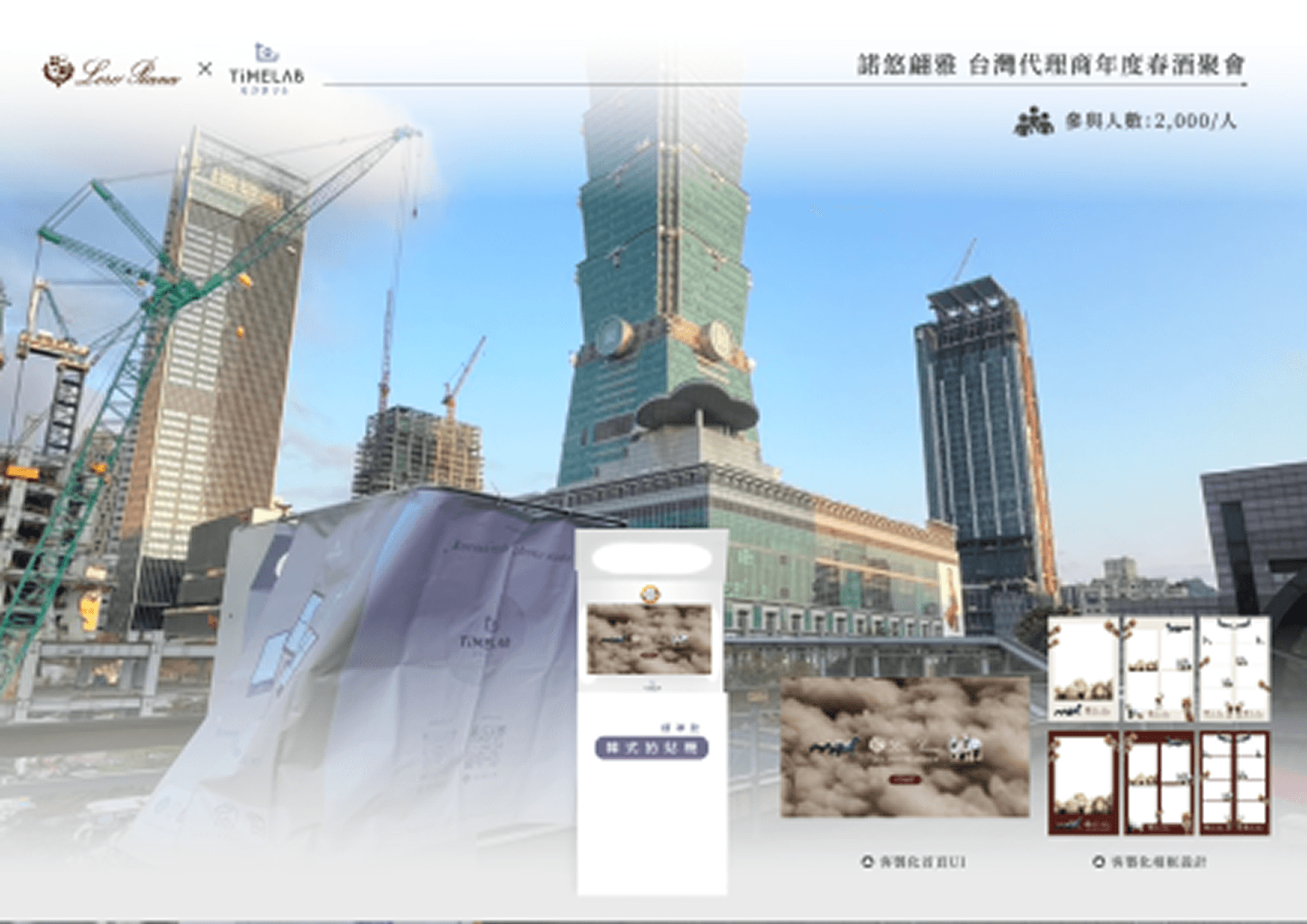
Task: Click the round camera lens on the kiosk
Action: tap(650, 594)
